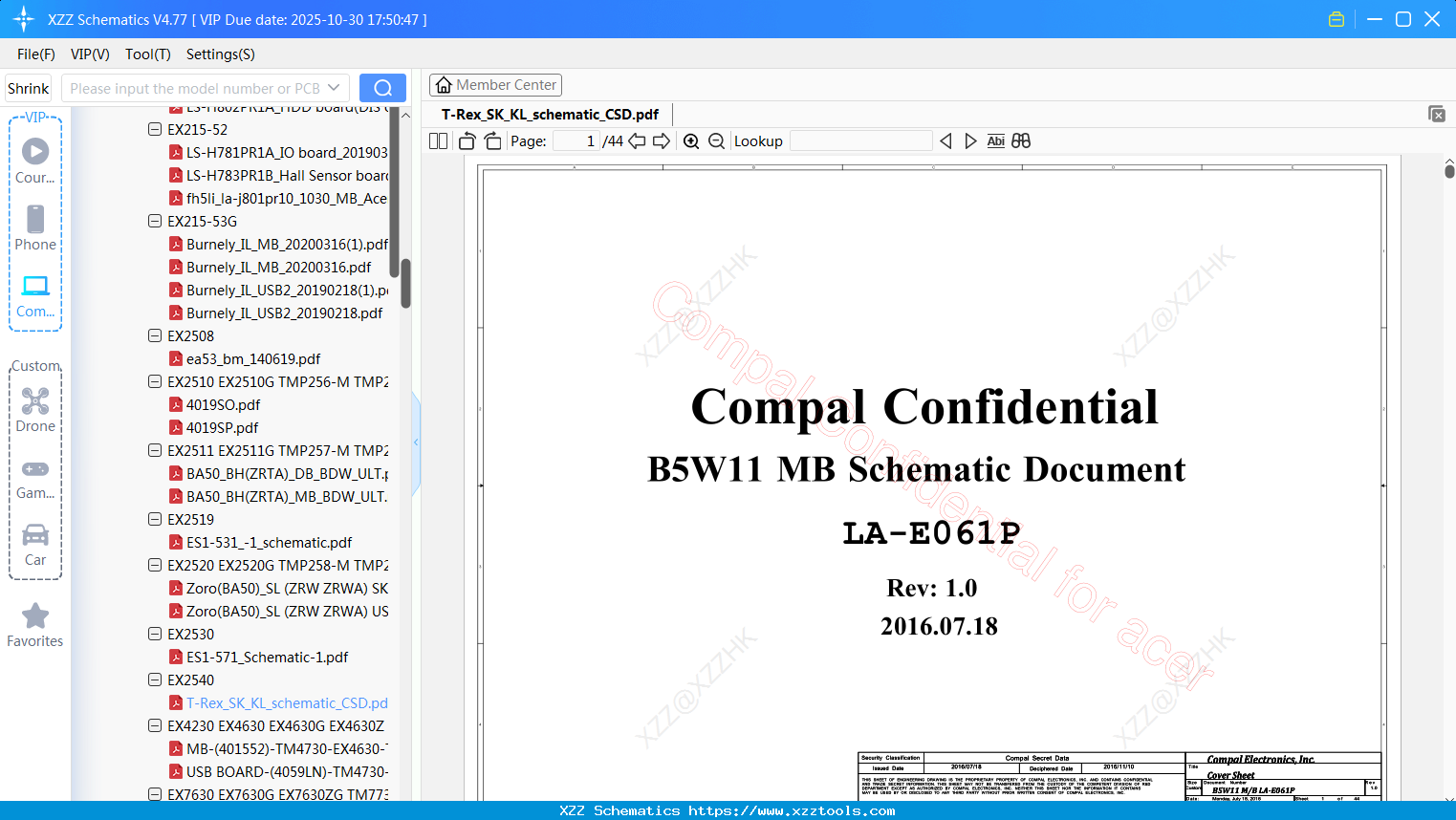Image resolution: width=1456 pixels, height=820 pixels.
Task: Collapse the EX4230 EX4630 folder
Action: pos(155,725)
